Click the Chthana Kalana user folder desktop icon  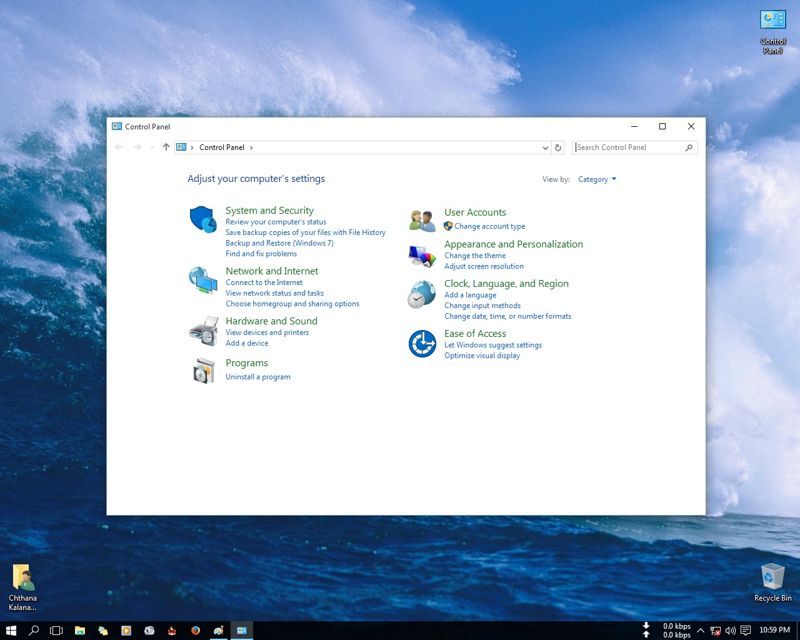[x=22, y=587]
